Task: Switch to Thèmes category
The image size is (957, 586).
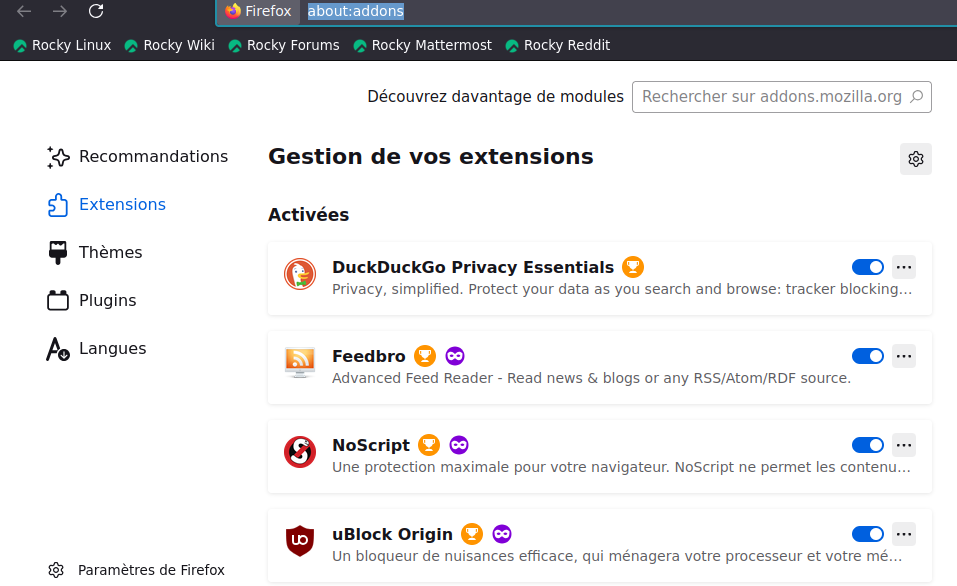Action: 95,253
